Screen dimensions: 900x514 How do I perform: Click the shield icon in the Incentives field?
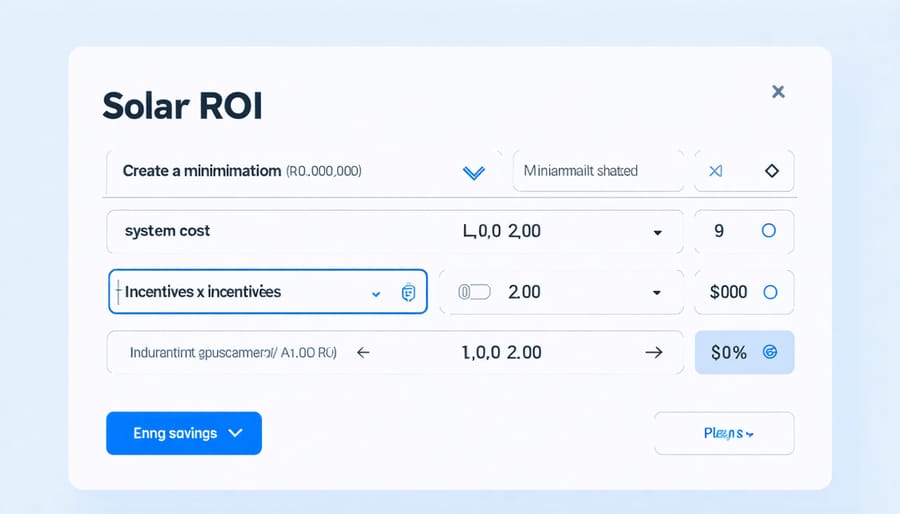tap(407, 293)
